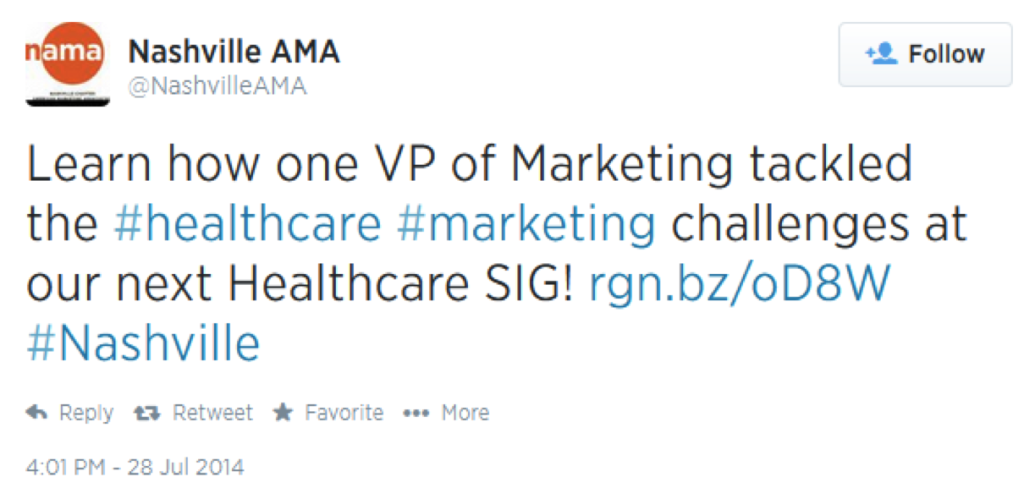Click the tweet body text
Viewport: 1024px width, 488px height.
[x=496, y=255]
